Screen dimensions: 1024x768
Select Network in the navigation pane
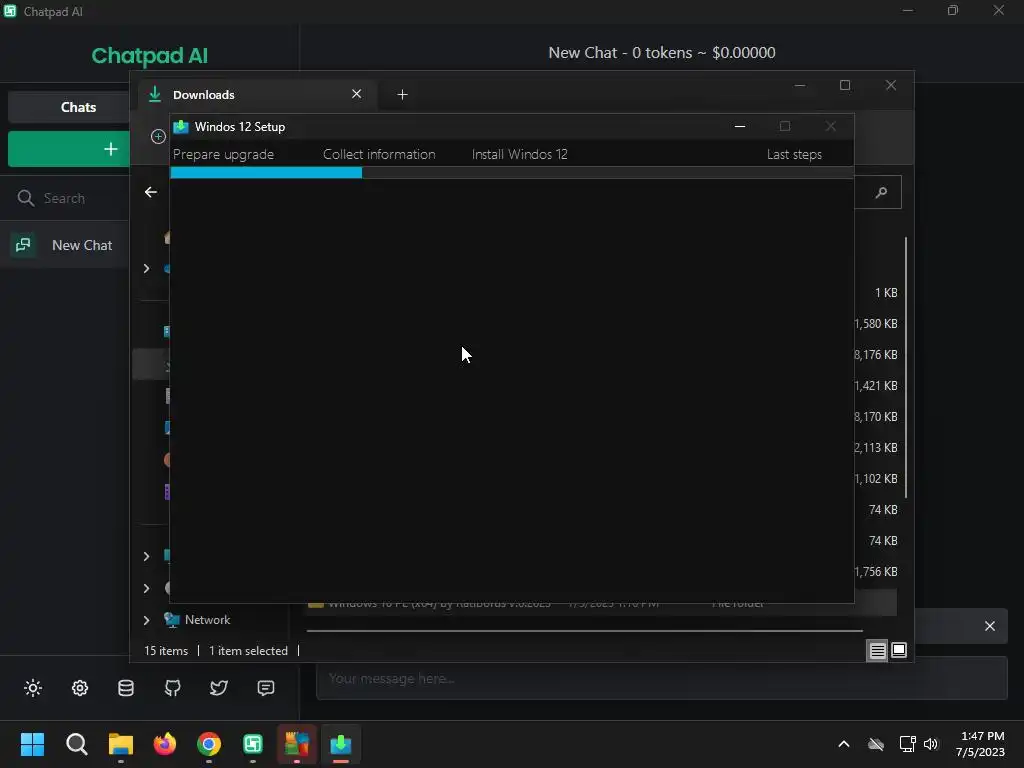point(207,620)
